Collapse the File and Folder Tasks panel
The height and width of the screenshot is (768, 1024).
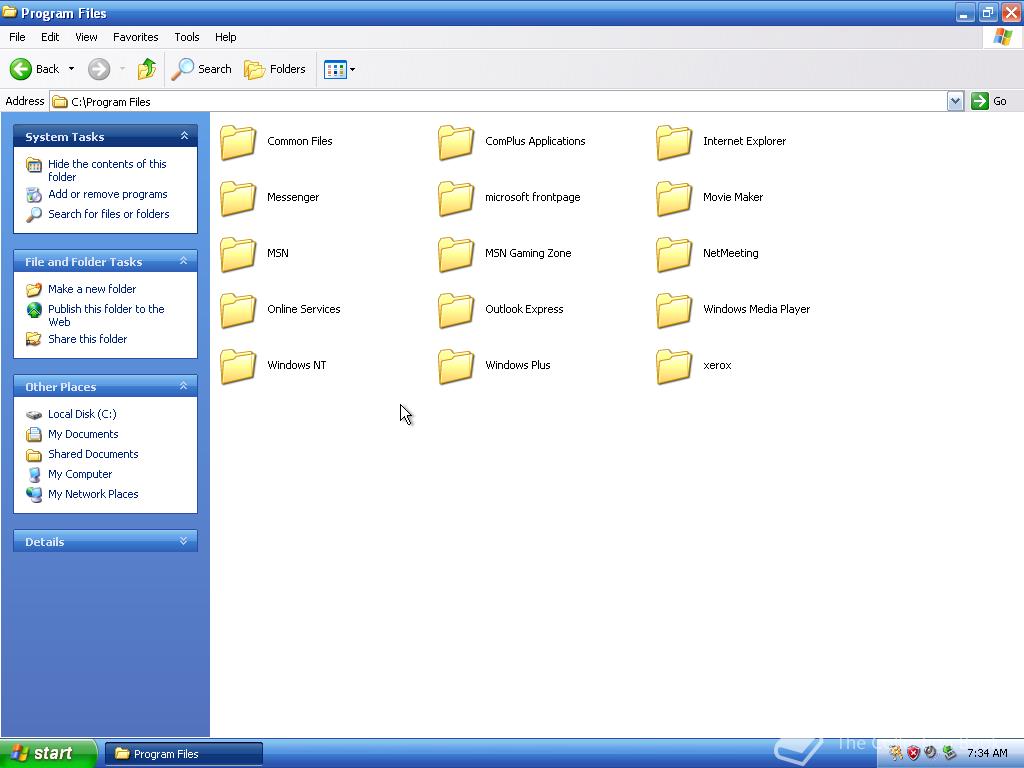184,261
